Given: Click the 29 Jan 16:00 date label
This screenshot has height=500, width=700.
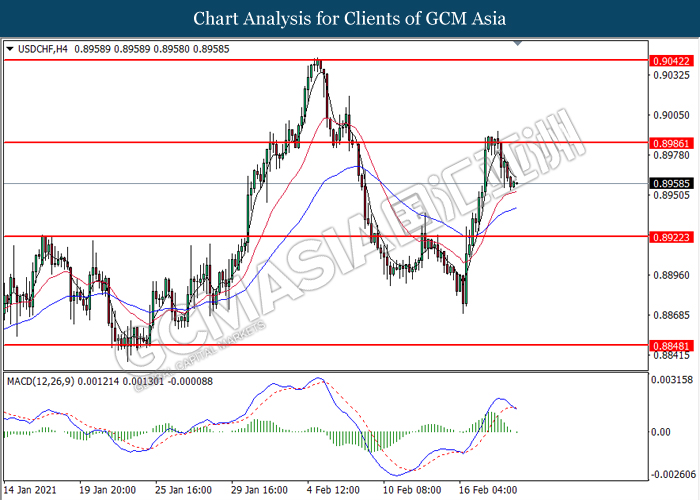Looking at the screenshot, I should [x=260, y=491].
